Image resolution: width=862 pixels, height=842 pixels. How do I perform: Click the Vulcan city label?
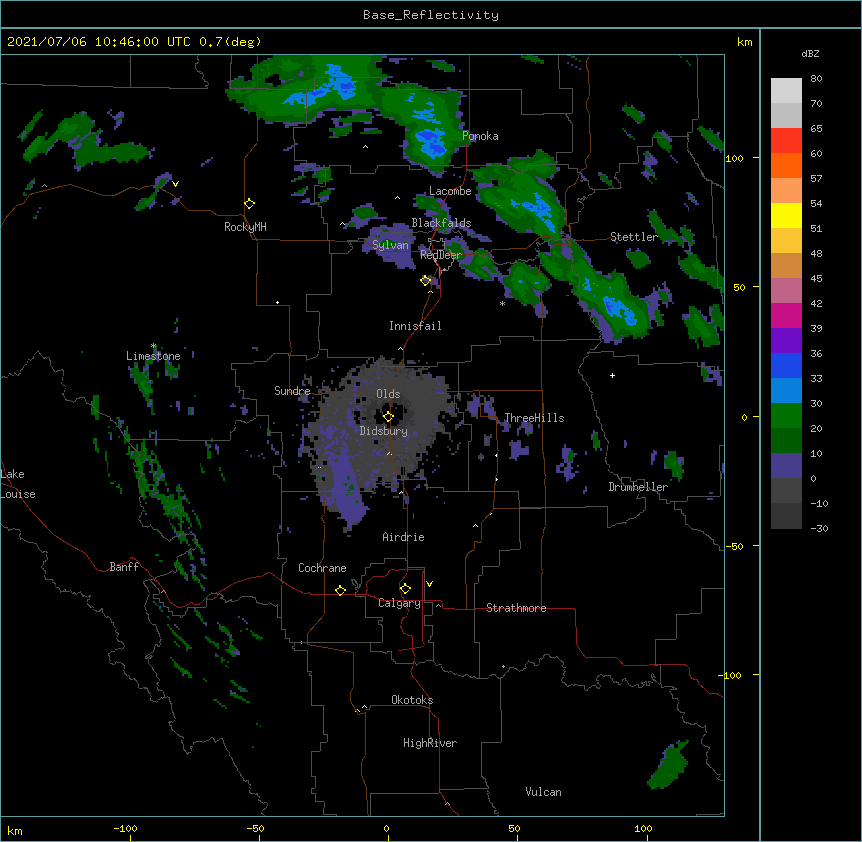pos(543,792)
